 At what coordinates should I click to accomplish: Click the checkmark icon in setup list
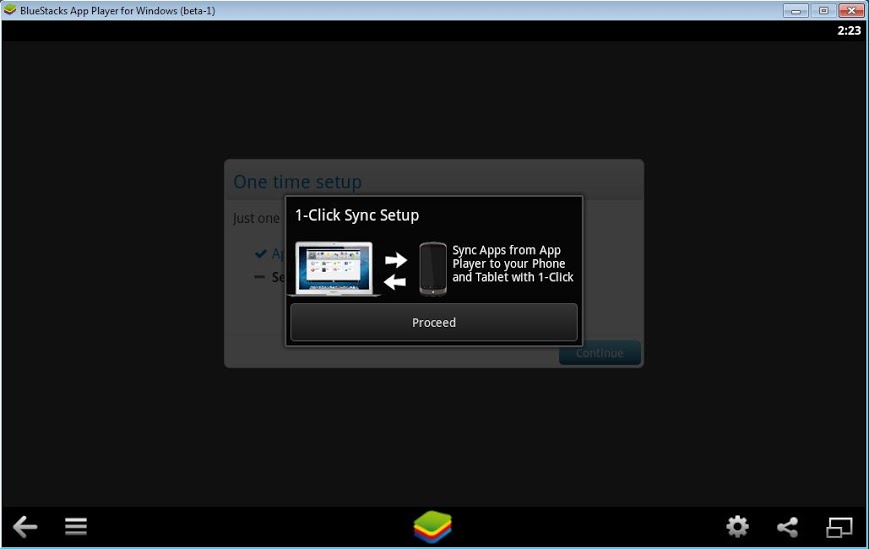click(x=260, y=254)
